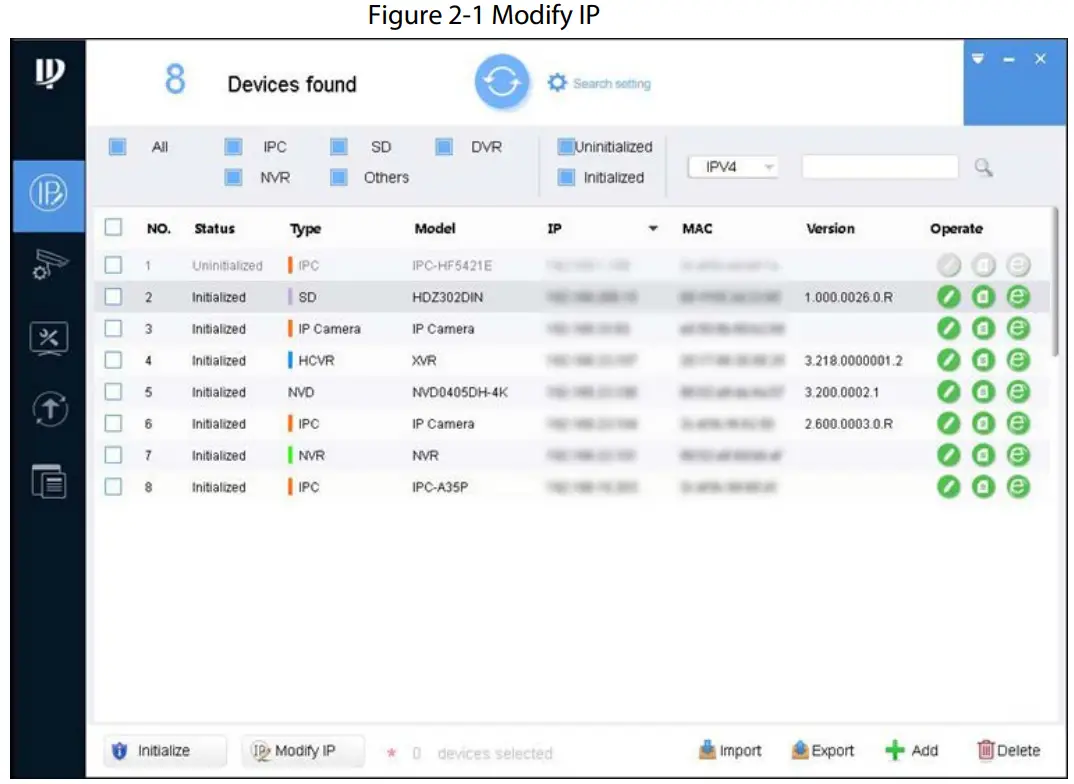Edit row 8 IPC-A35P device
The height and width of the screenshot is (784, 1074).
click(949, 487)
